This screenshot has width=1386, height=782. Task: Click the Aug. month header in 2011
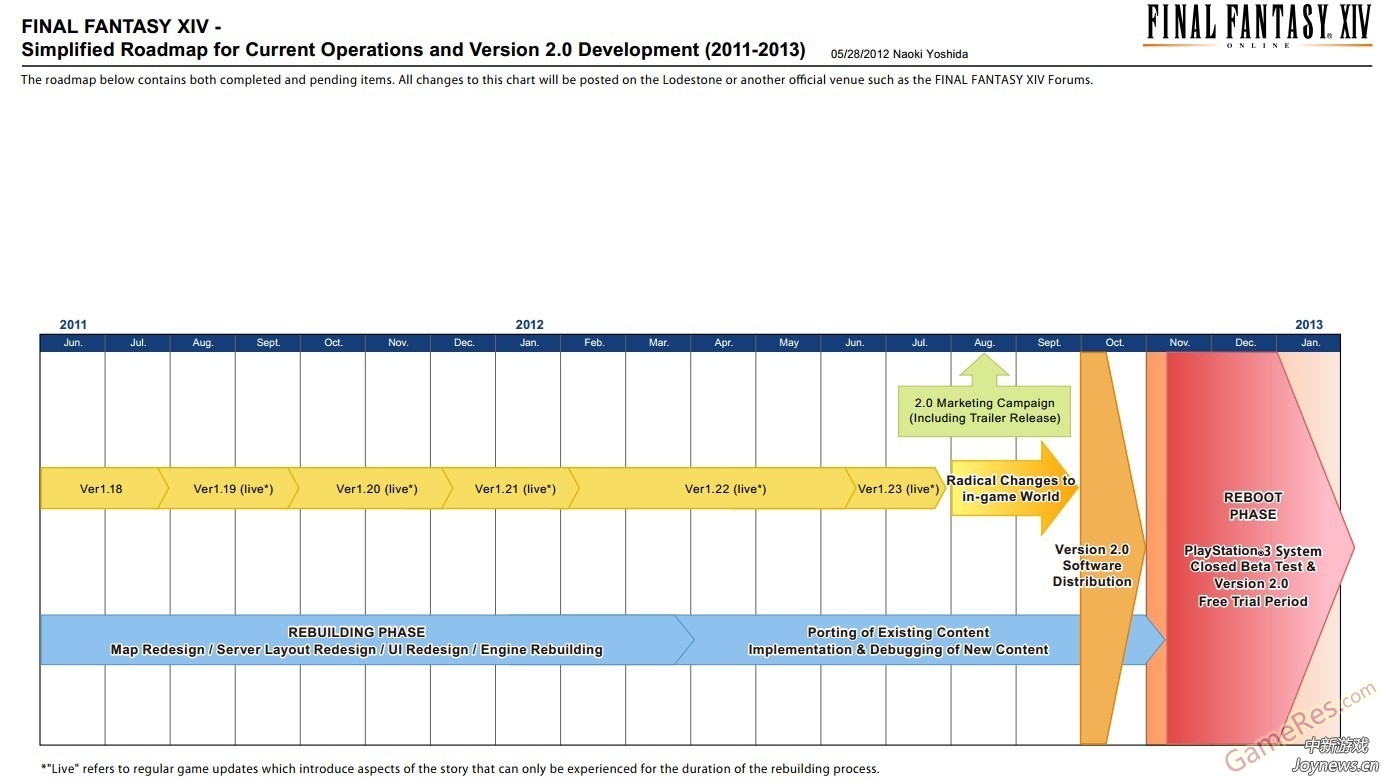click(x=203, y=343)
